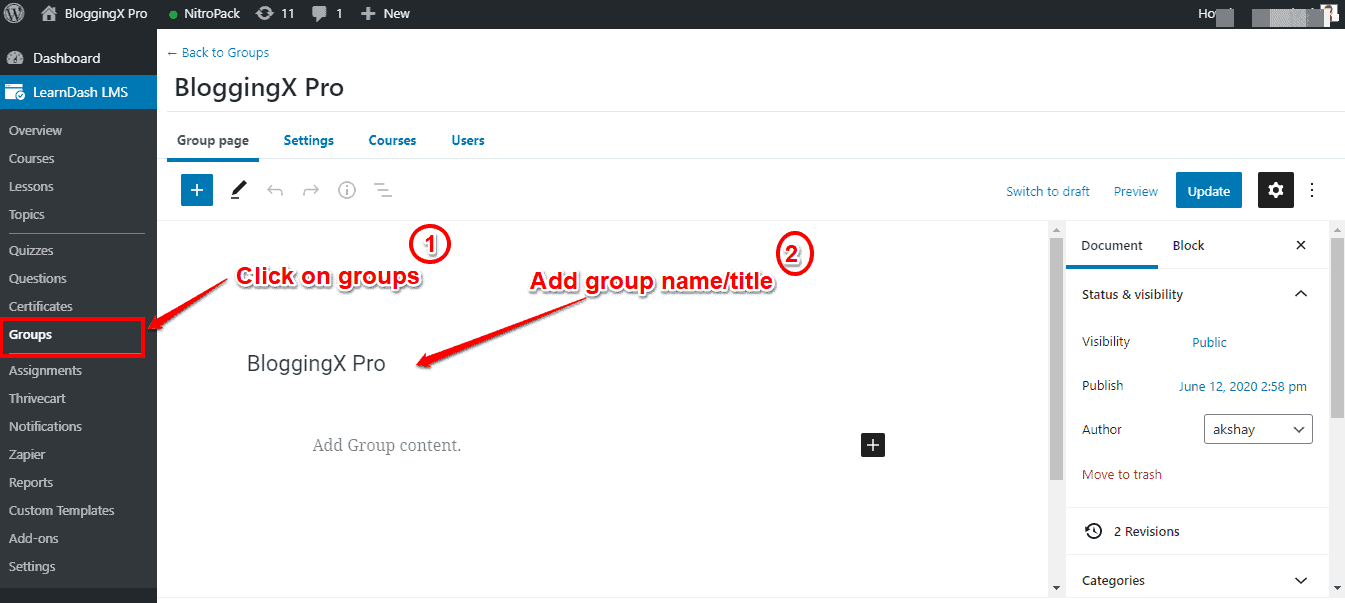Click the editor canvas scrollbar up arrow

tap(1056, 230)
